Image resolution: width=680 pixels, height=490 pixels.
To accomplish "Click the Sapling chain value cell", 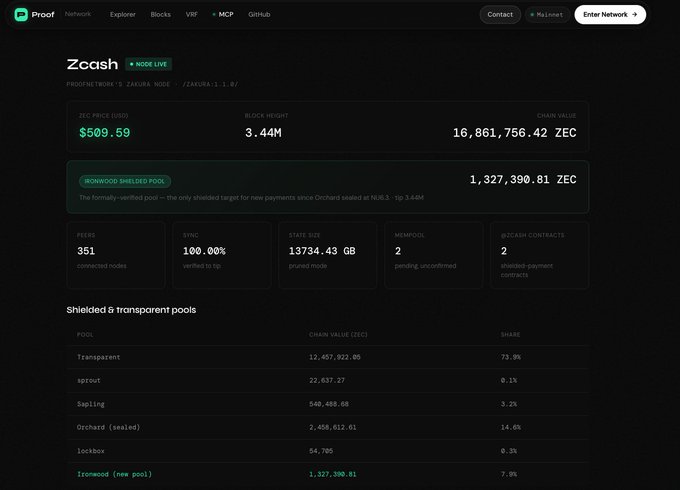I will [329, 404].
